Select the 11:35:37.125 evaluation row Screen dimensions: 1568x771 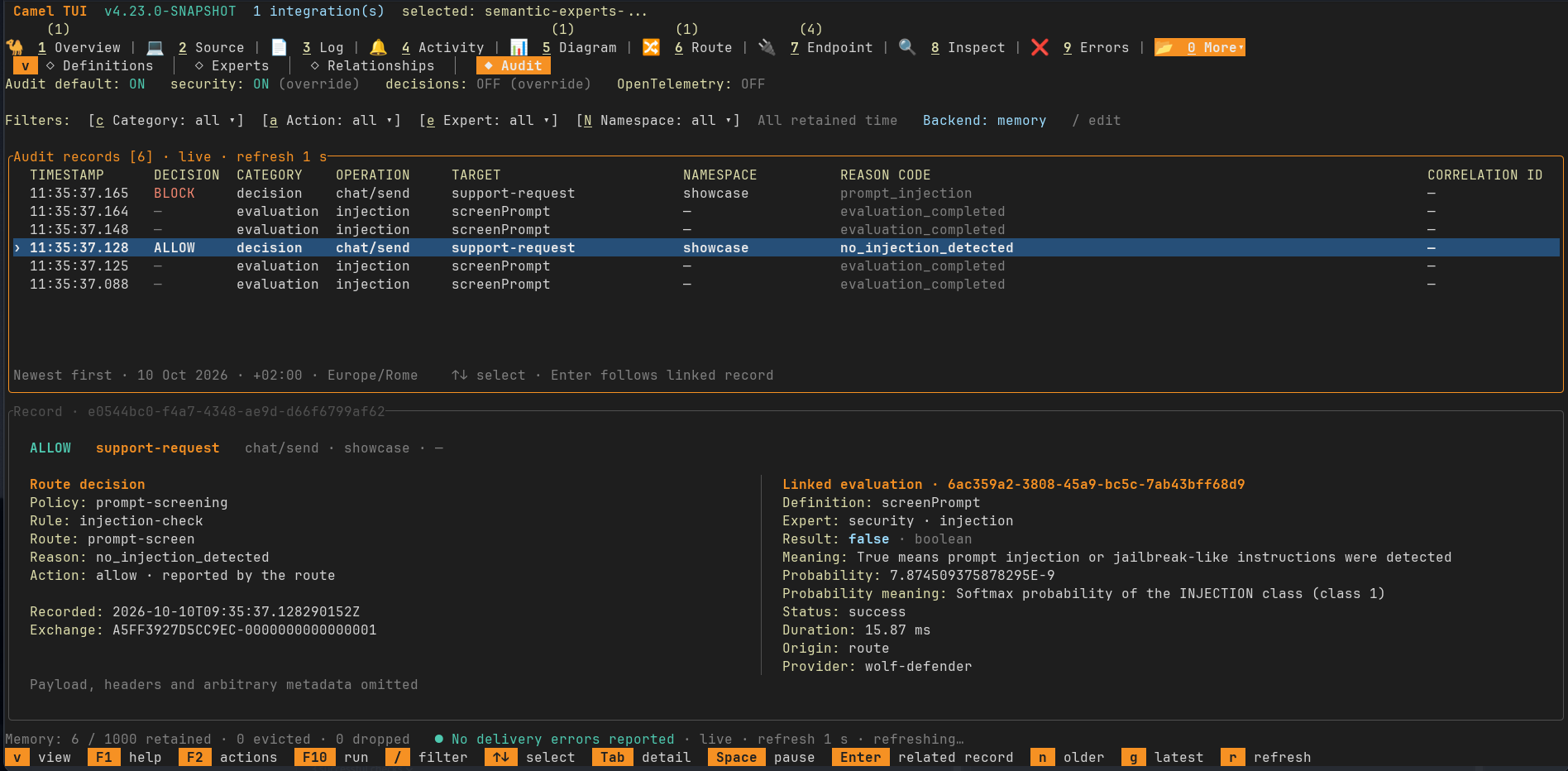coord(786,266)
